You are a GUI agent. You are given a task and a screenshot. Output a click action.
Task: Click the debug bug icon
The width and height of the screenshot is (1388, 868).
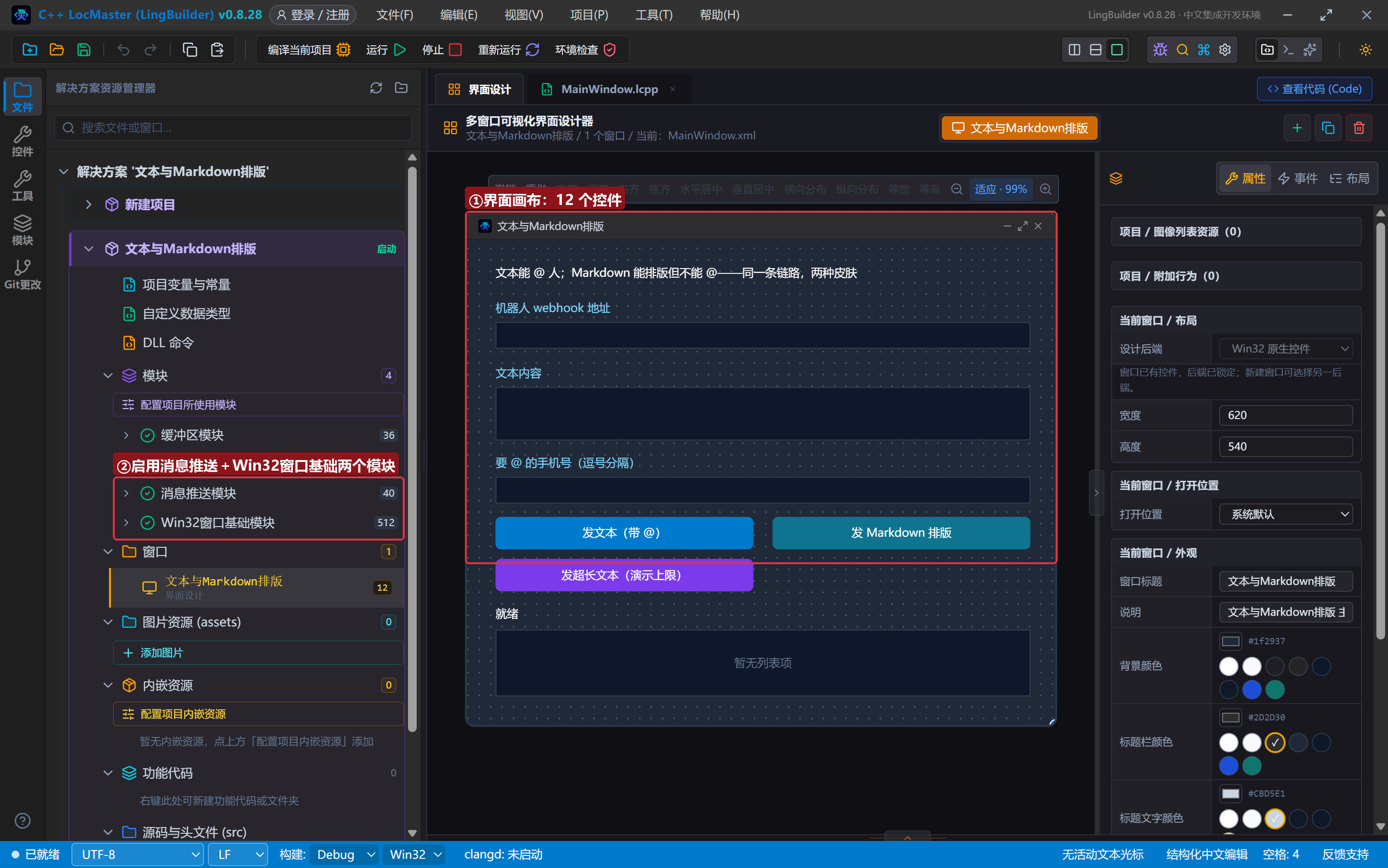(1160, 50)
